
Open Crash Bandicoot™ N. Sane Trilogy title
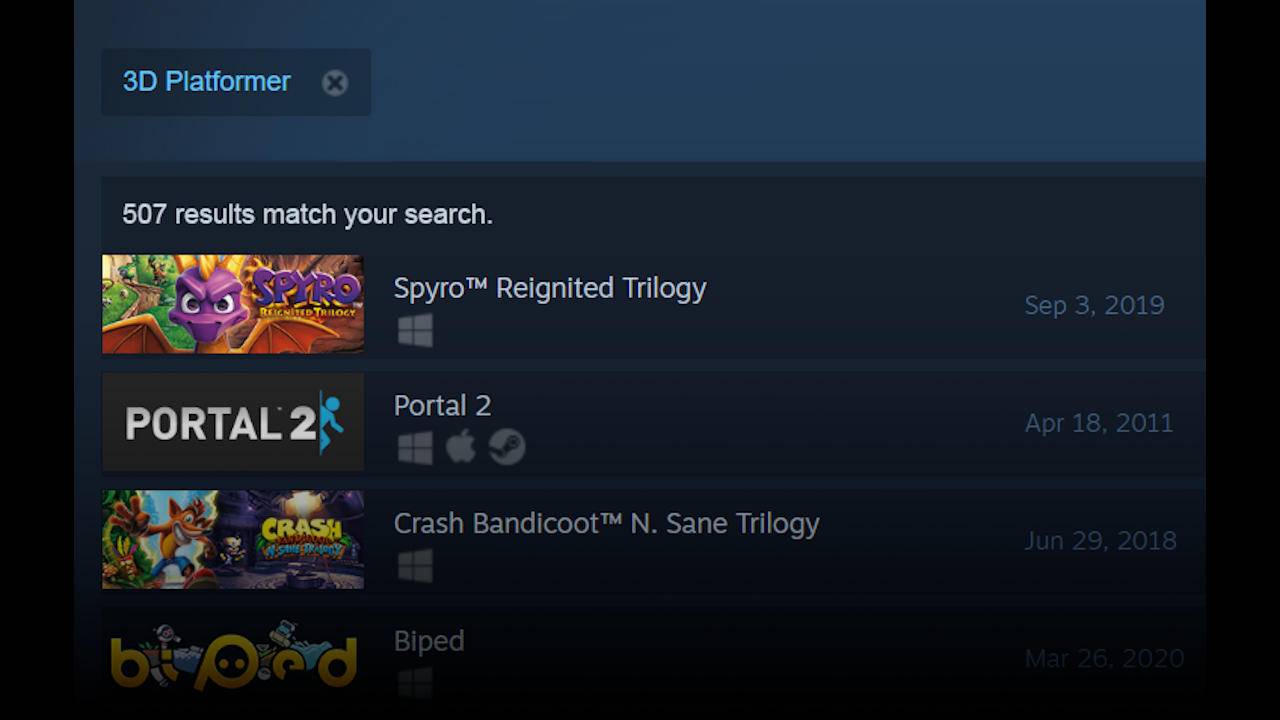(x=607, y=524)
